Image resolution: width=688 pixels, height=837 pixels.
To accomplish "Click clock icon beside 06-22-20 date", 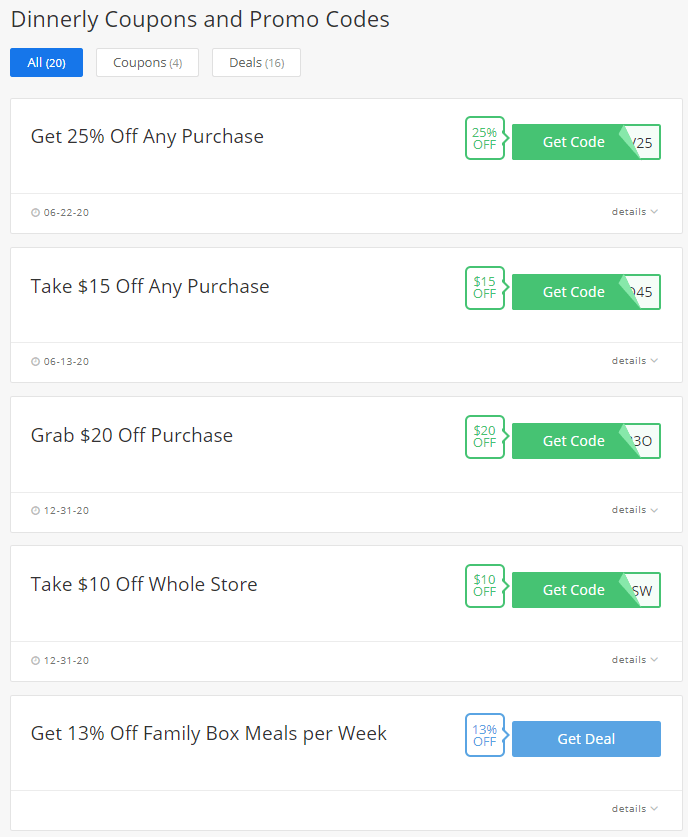I will [x=35, y=212].
